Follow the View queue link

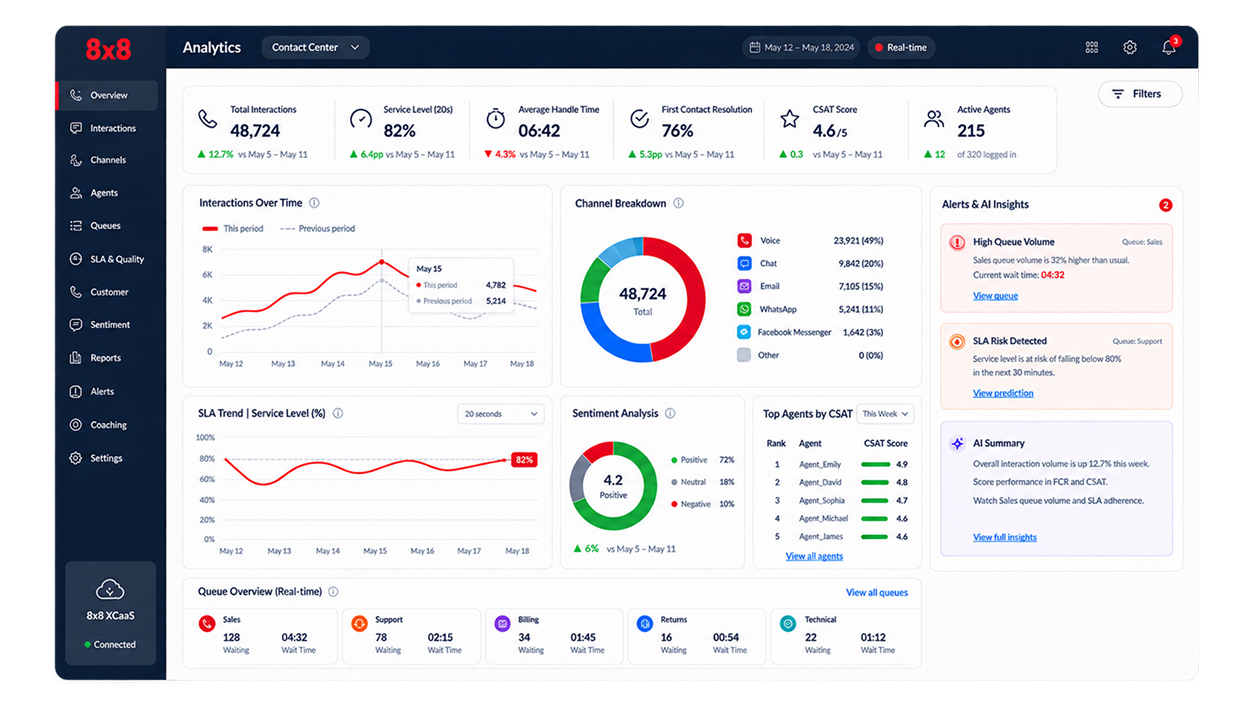coord(995,296)
